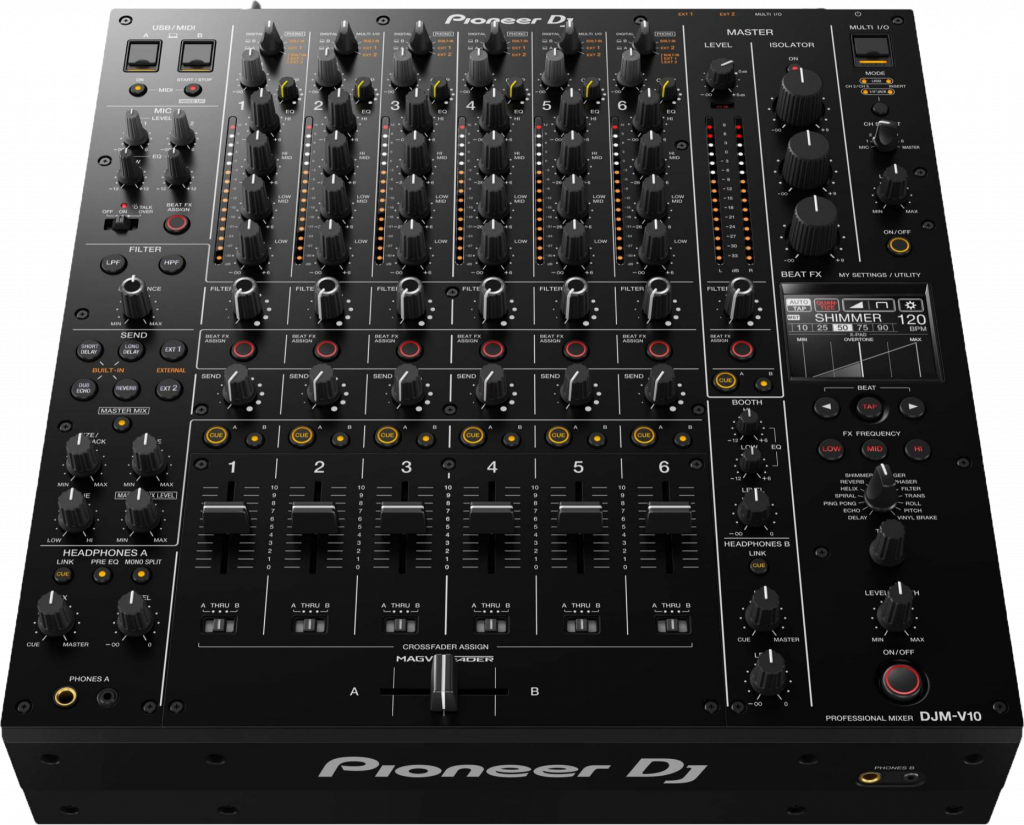
Task: Select the LONG DELAY send button
Action: 131,350
